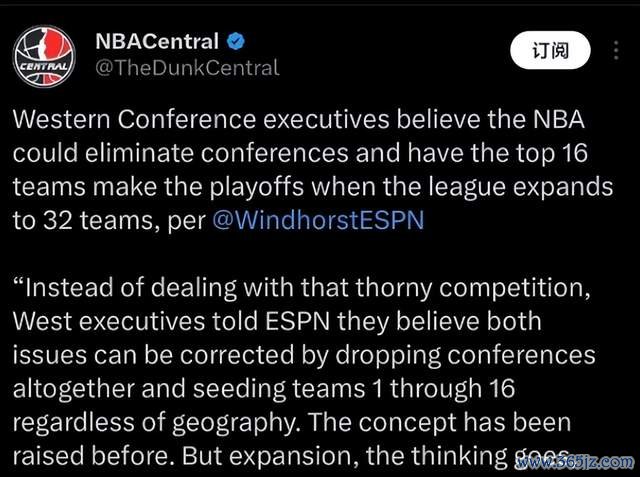640x477 pixels.
Task: Select the @TheDunkCentral handle
Action: 187,68
